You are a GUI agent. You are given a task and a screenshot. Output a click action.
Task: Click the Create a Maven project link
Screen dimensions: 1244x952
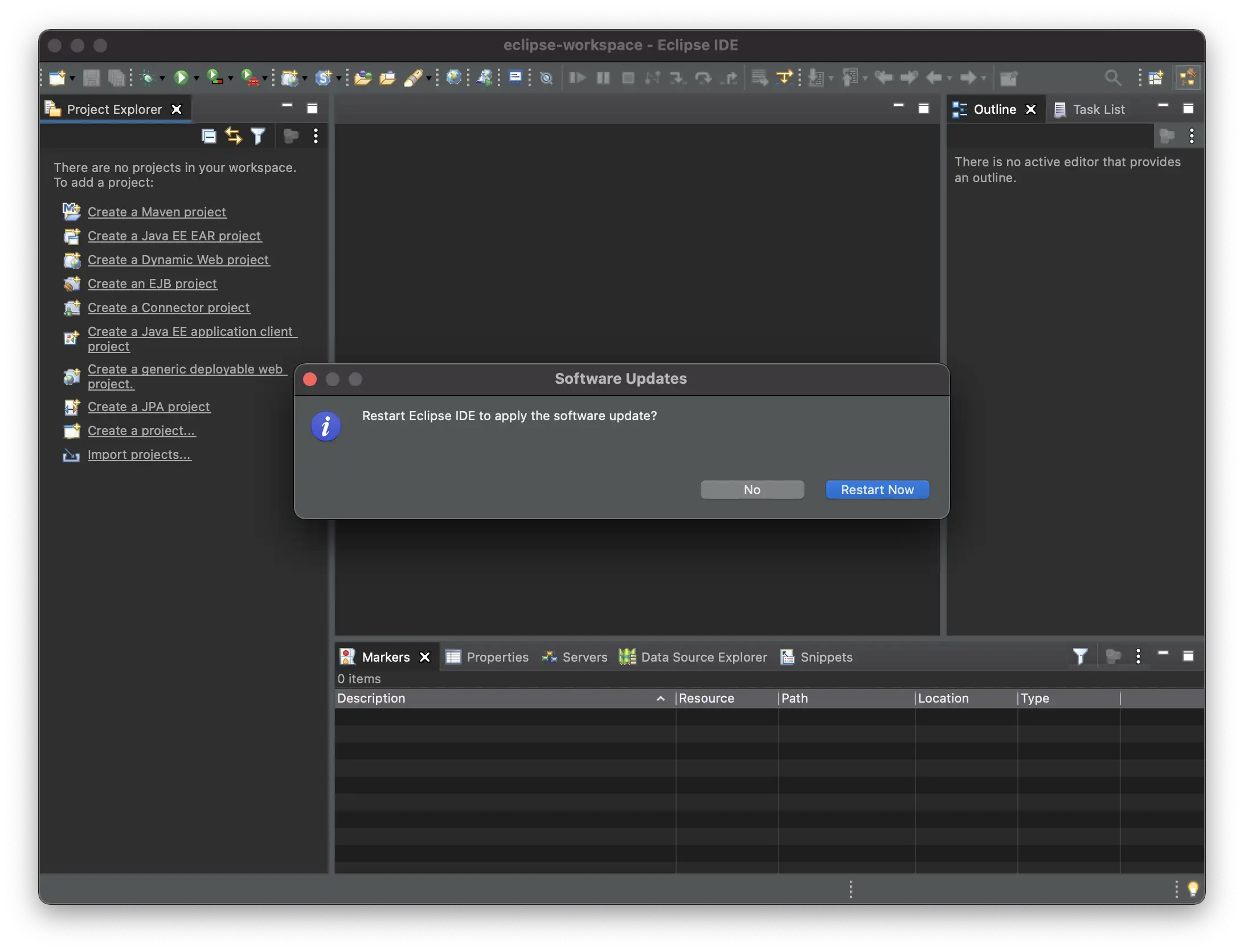157,212
